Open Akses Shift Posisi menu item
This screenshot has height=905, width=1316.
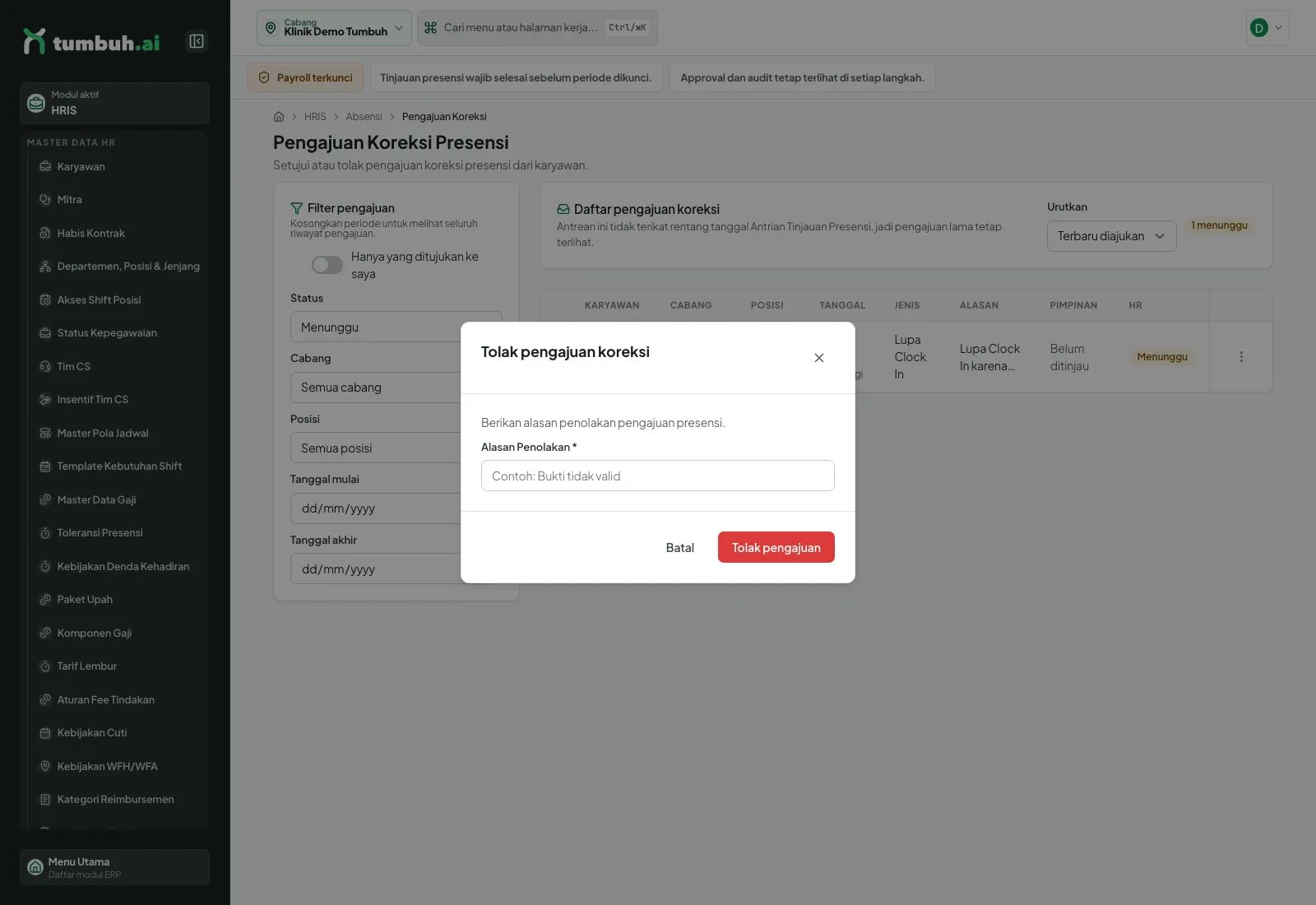click(x=118, y=300)
